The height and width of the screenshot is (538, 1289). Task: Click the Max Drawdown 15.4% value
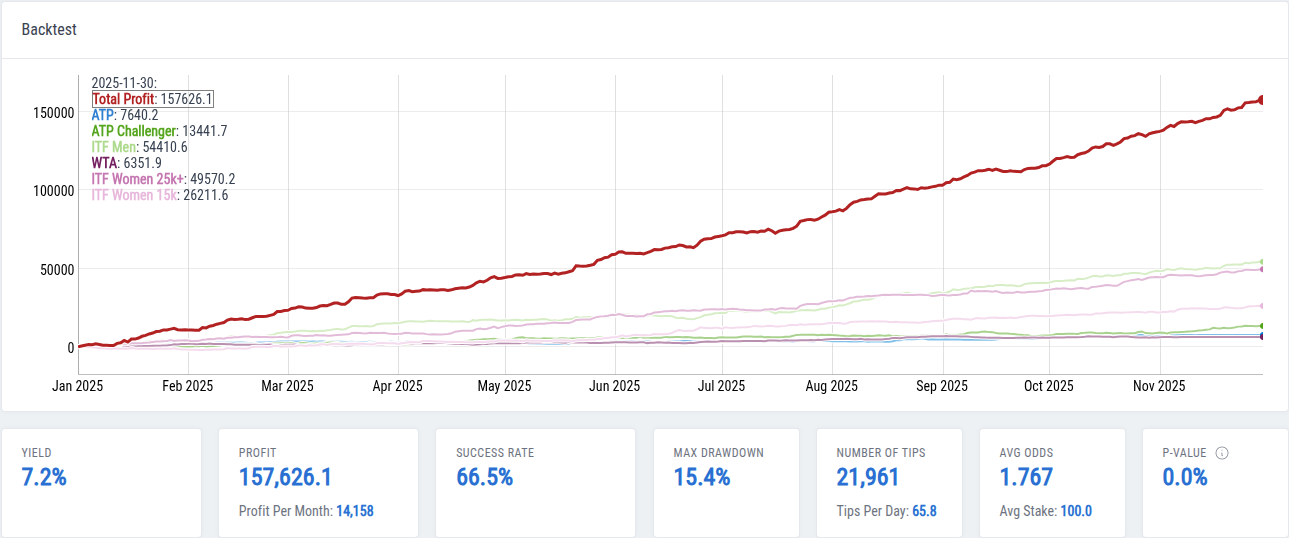coord(702,477)
